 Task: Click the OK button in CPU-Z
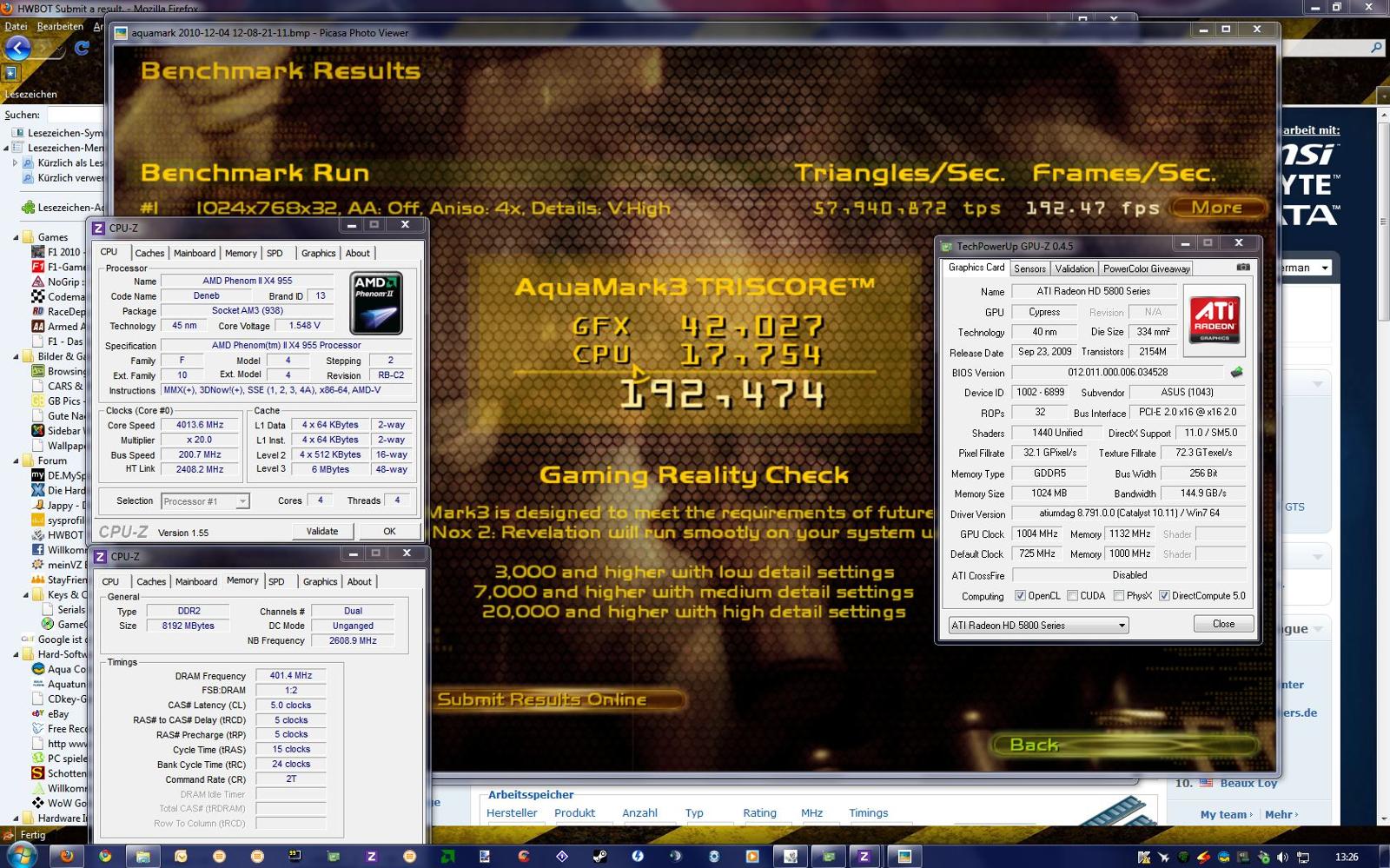(x=389, y=531)
